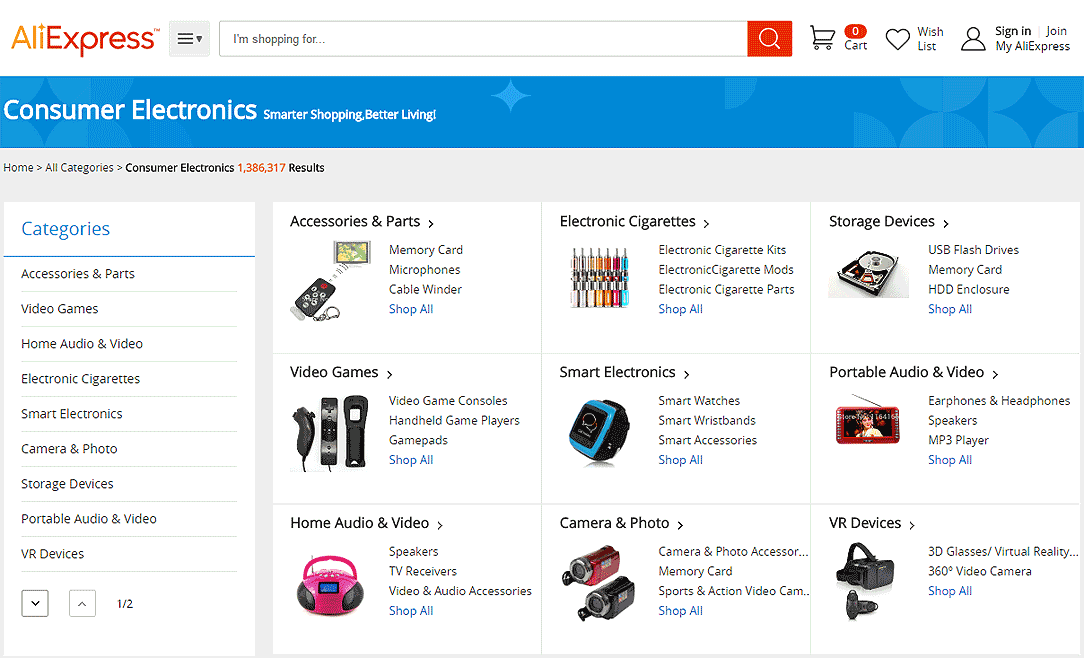Click the camcorders Camera & Photo image
Viewport: 1084px width, 658px height.
pos(599,582)
